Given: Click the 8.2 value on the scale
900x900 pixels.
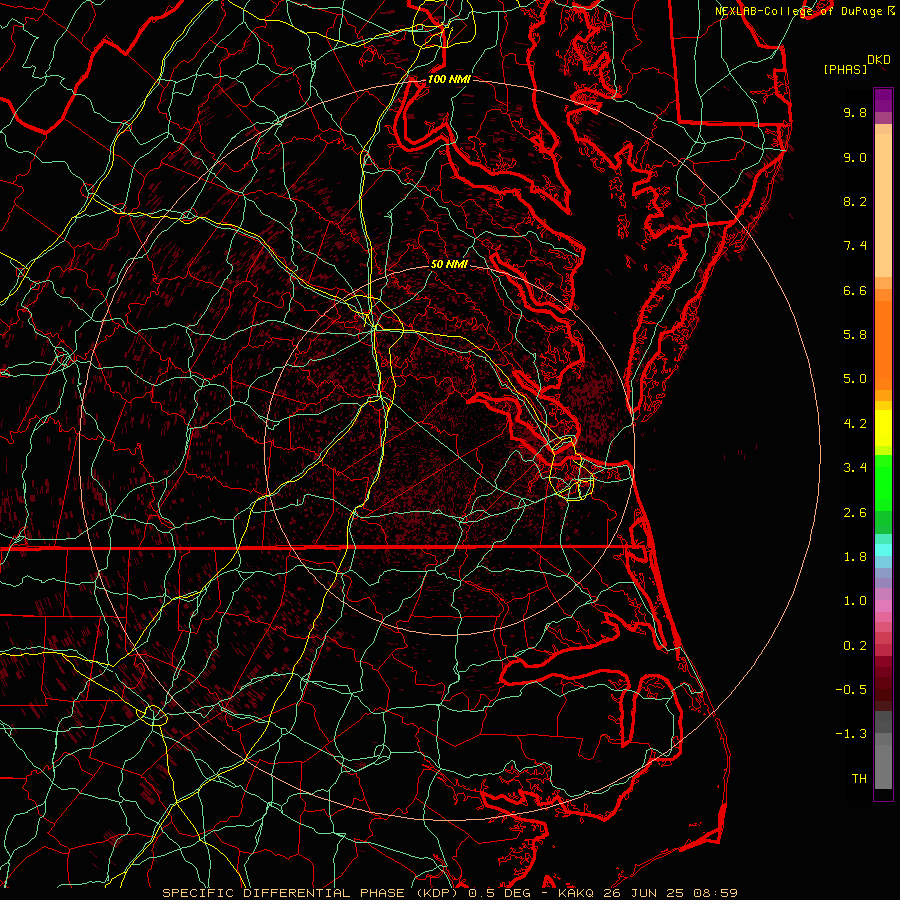Looking at the screenshot, I should (x=855, y=201).
